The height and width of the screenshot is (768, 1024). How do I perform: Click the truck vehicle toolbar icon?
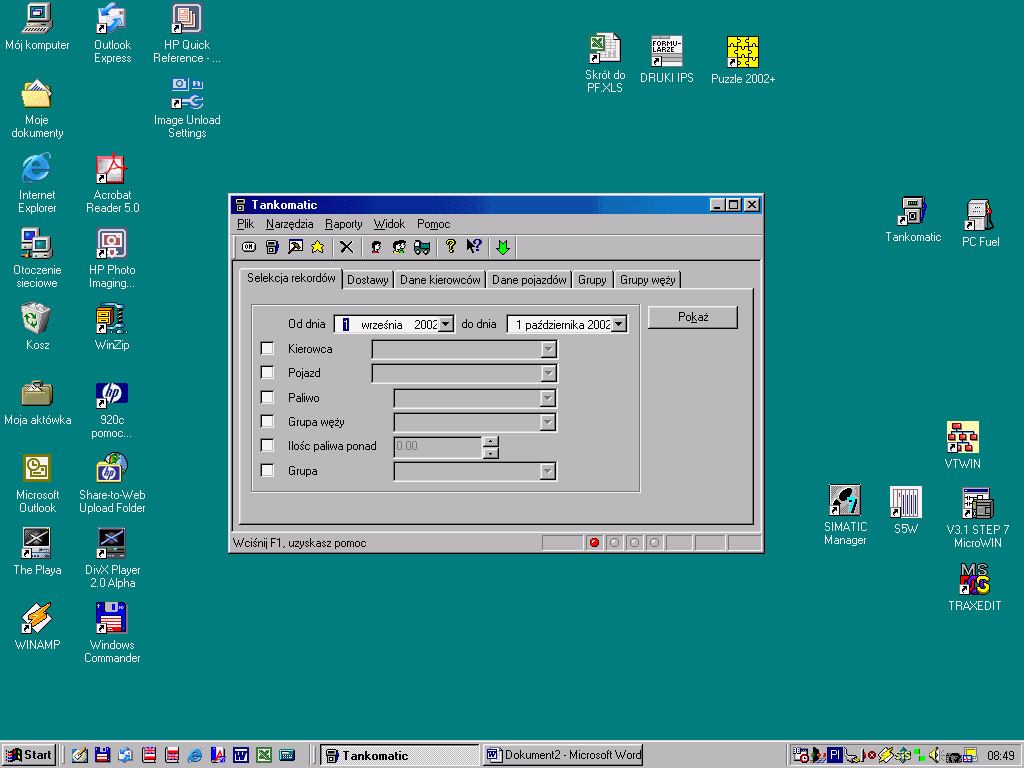[x=422, y=247]
